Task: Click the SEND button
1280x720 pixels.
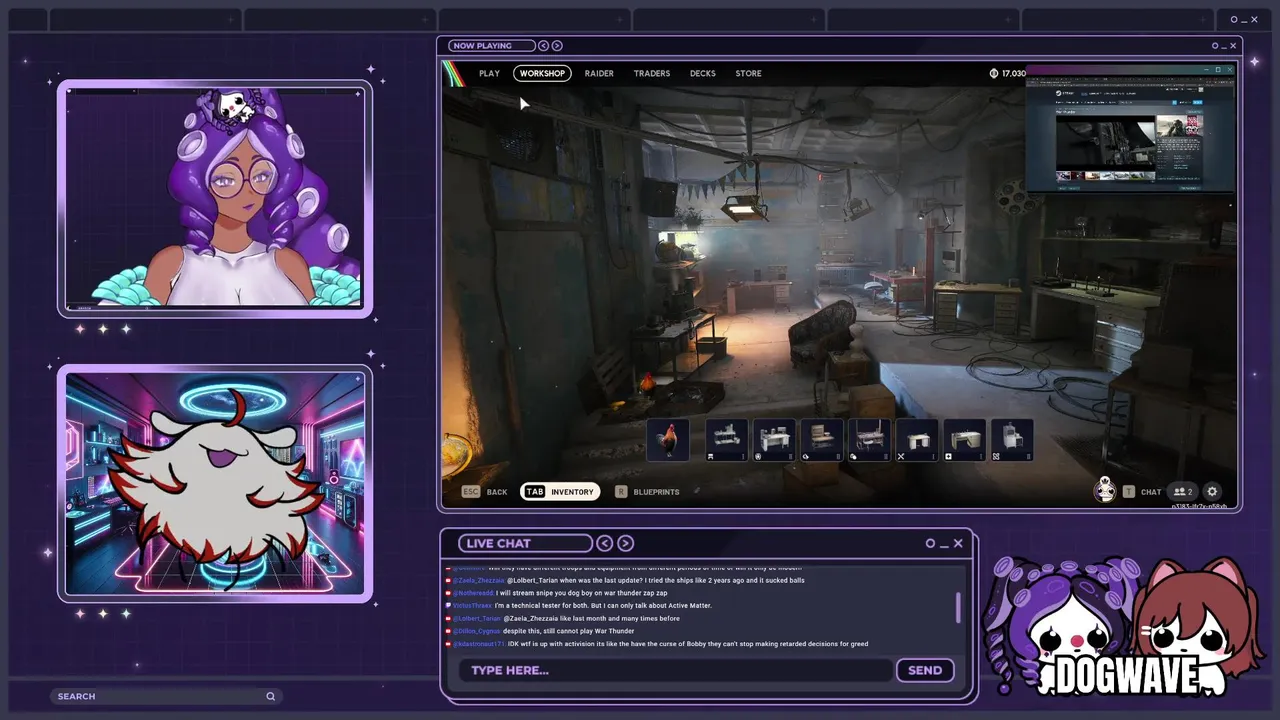Action: pos(925,670)
